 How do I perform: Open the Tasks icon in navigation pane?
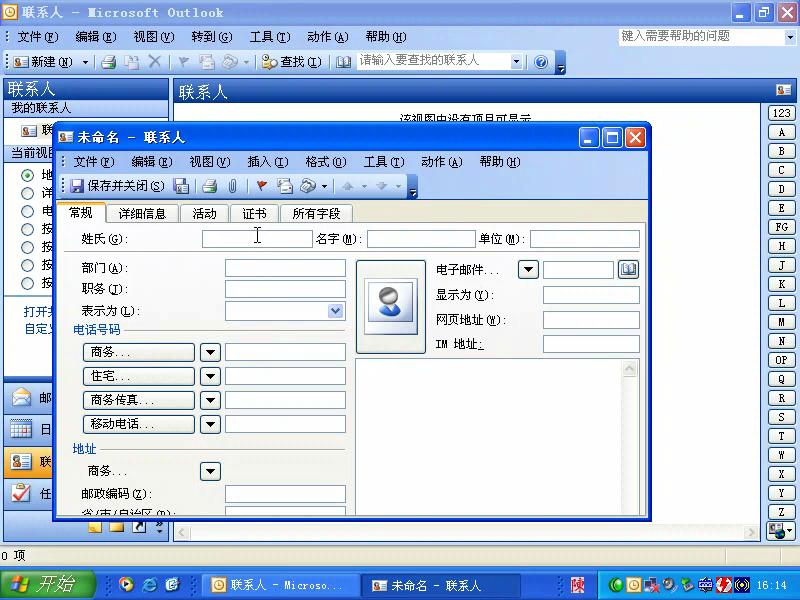[21, 493]
